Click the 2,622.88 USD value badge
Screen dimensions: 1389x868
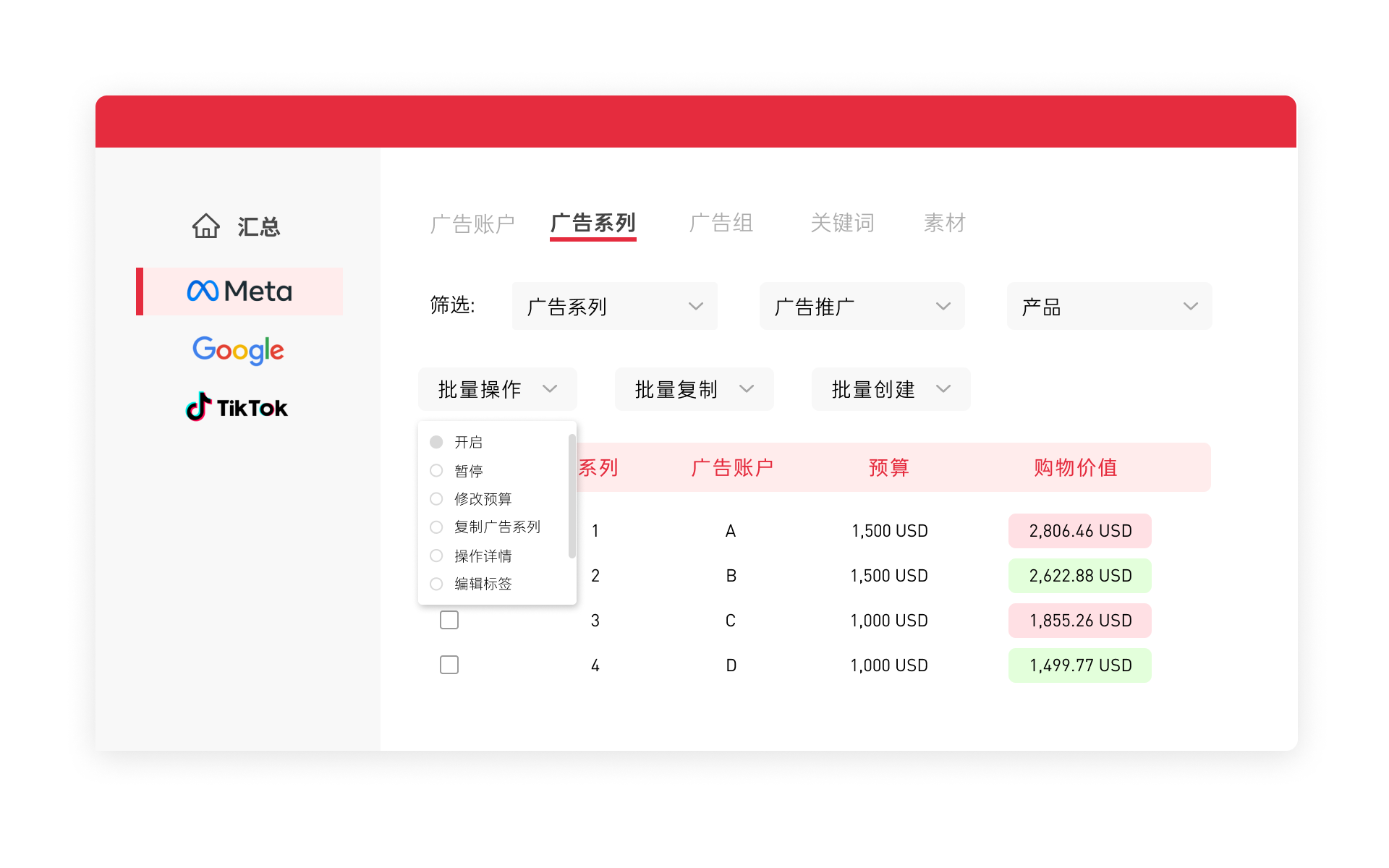click(x=1080, y=576)
